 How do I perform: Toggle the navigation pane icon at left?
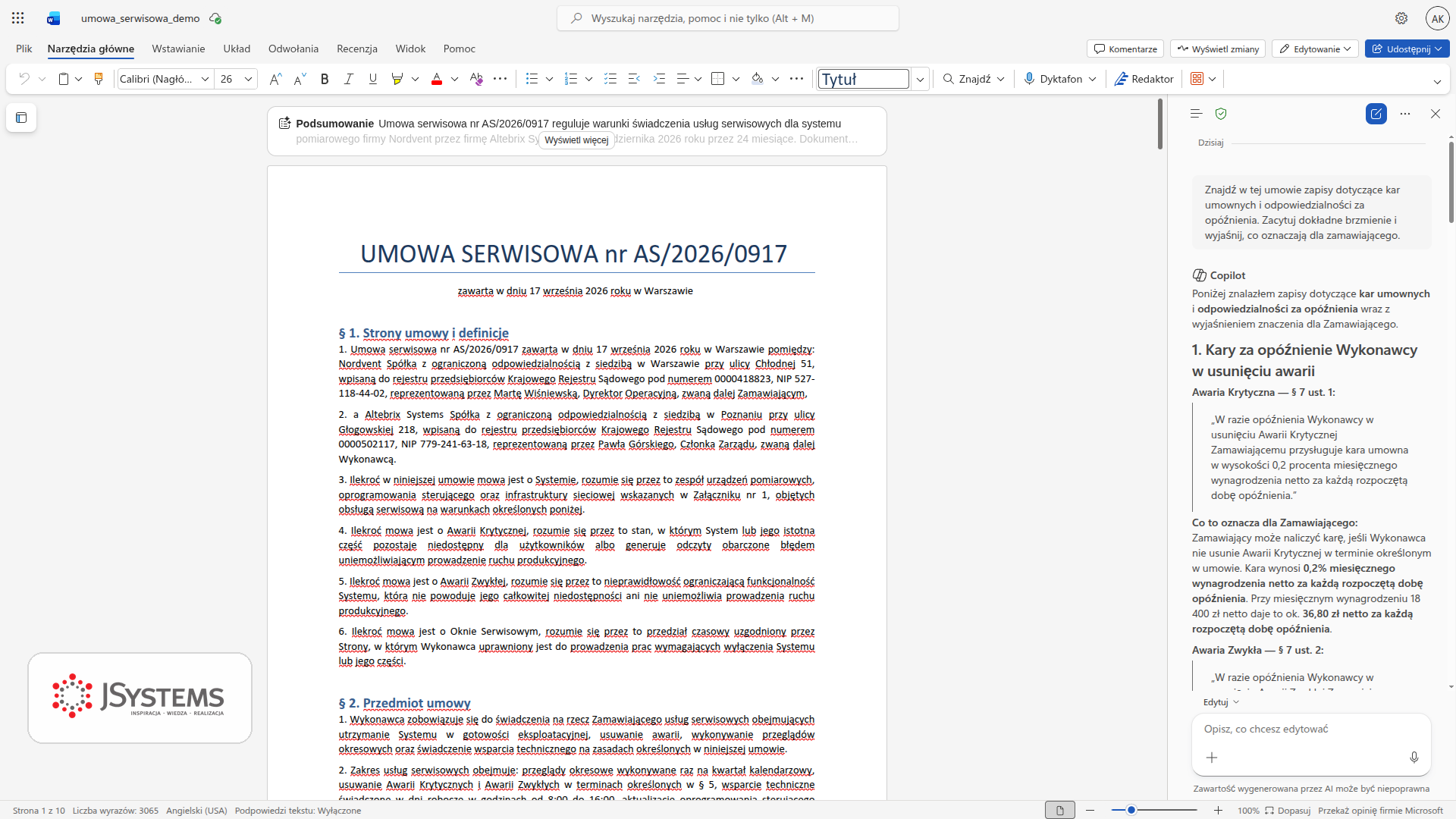21,118
